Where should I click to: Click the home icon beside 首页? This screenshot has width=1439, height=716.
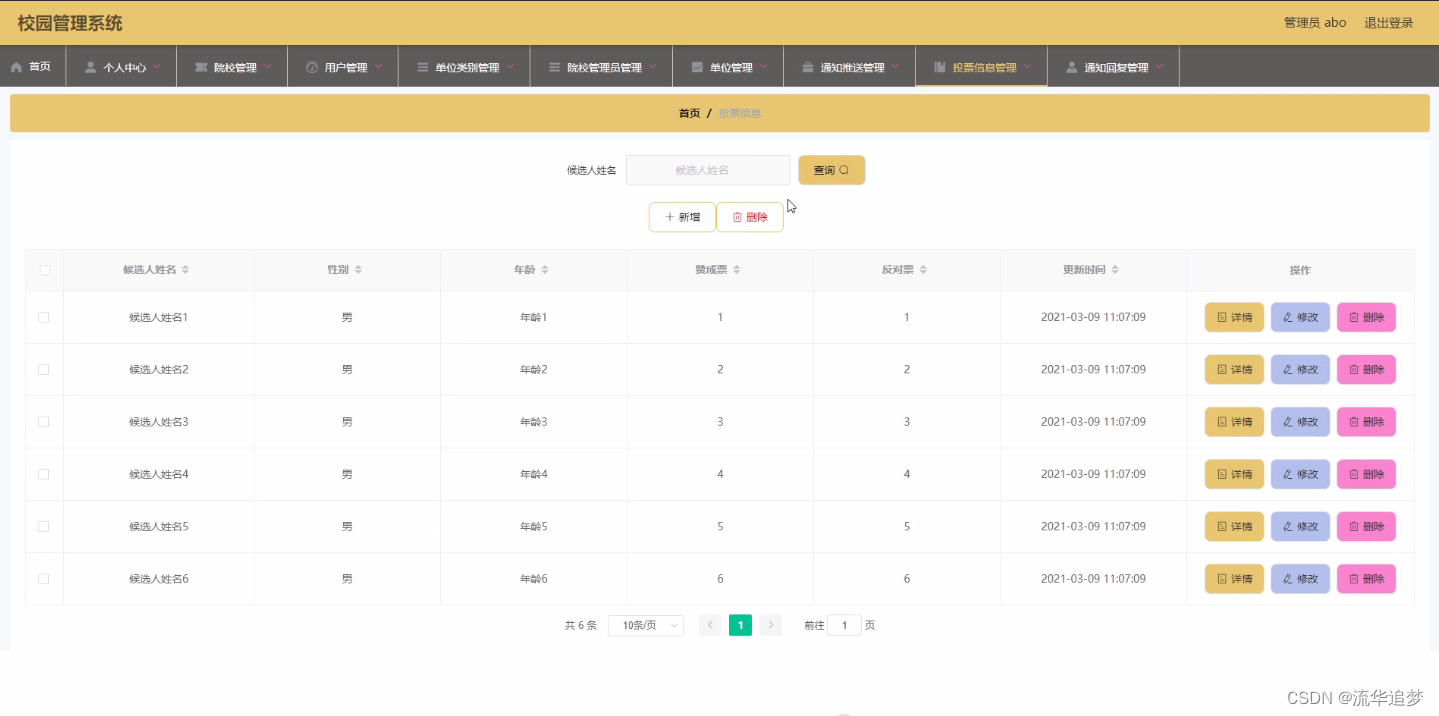point(16,67)
